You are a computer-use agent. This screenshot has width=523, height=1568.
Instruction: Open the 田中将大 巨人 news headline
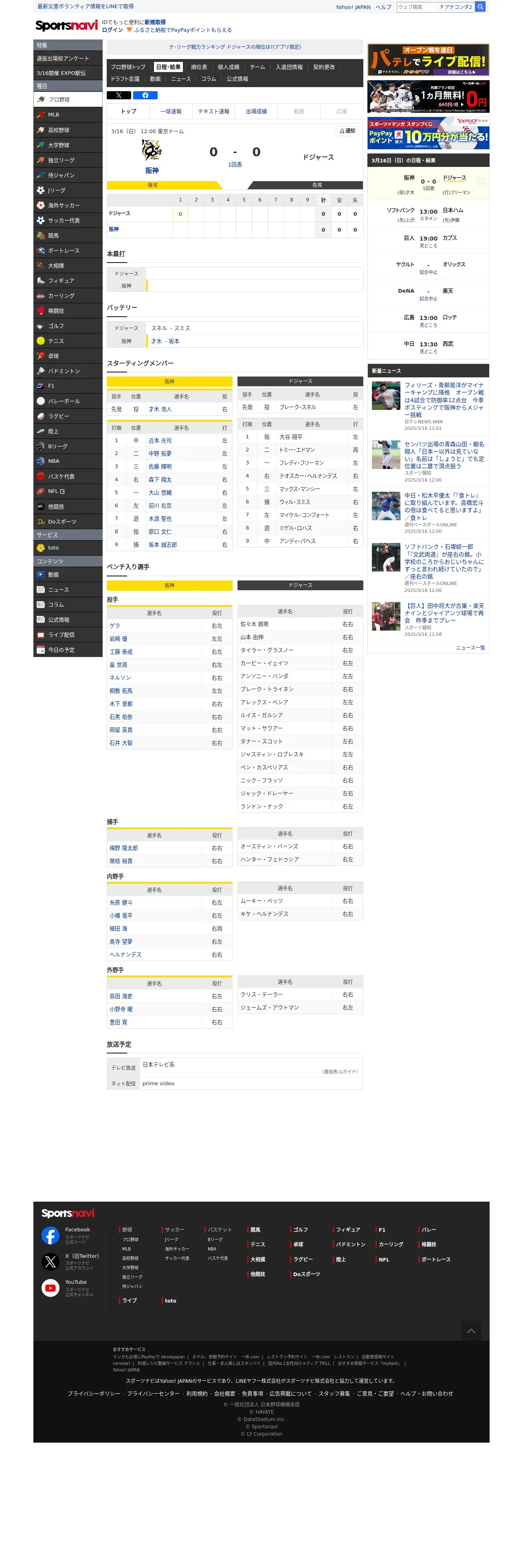click(x=444, y=613)
